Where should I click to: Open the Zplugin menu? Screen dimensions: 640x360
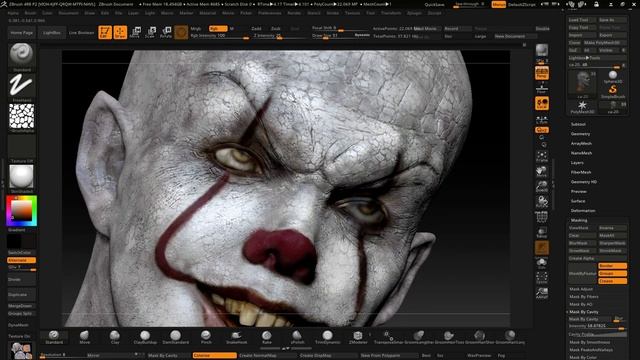click(414, 13)
